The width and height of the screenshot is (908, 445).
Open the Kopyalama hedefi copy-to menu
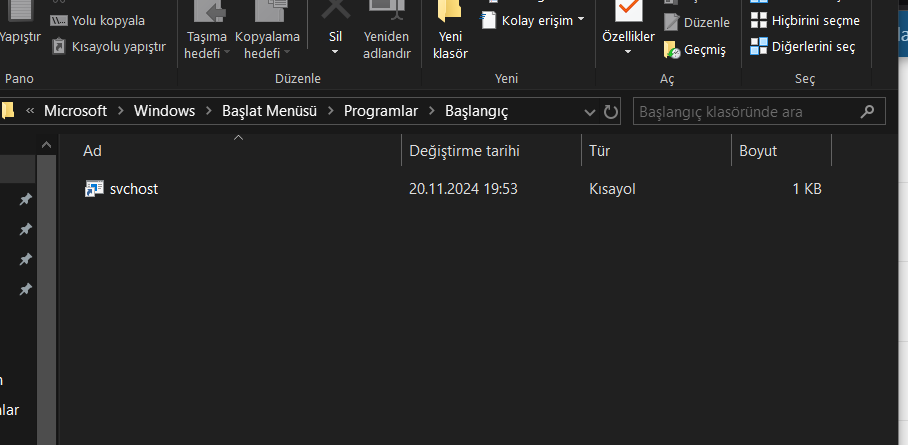(x=267, y=31)
